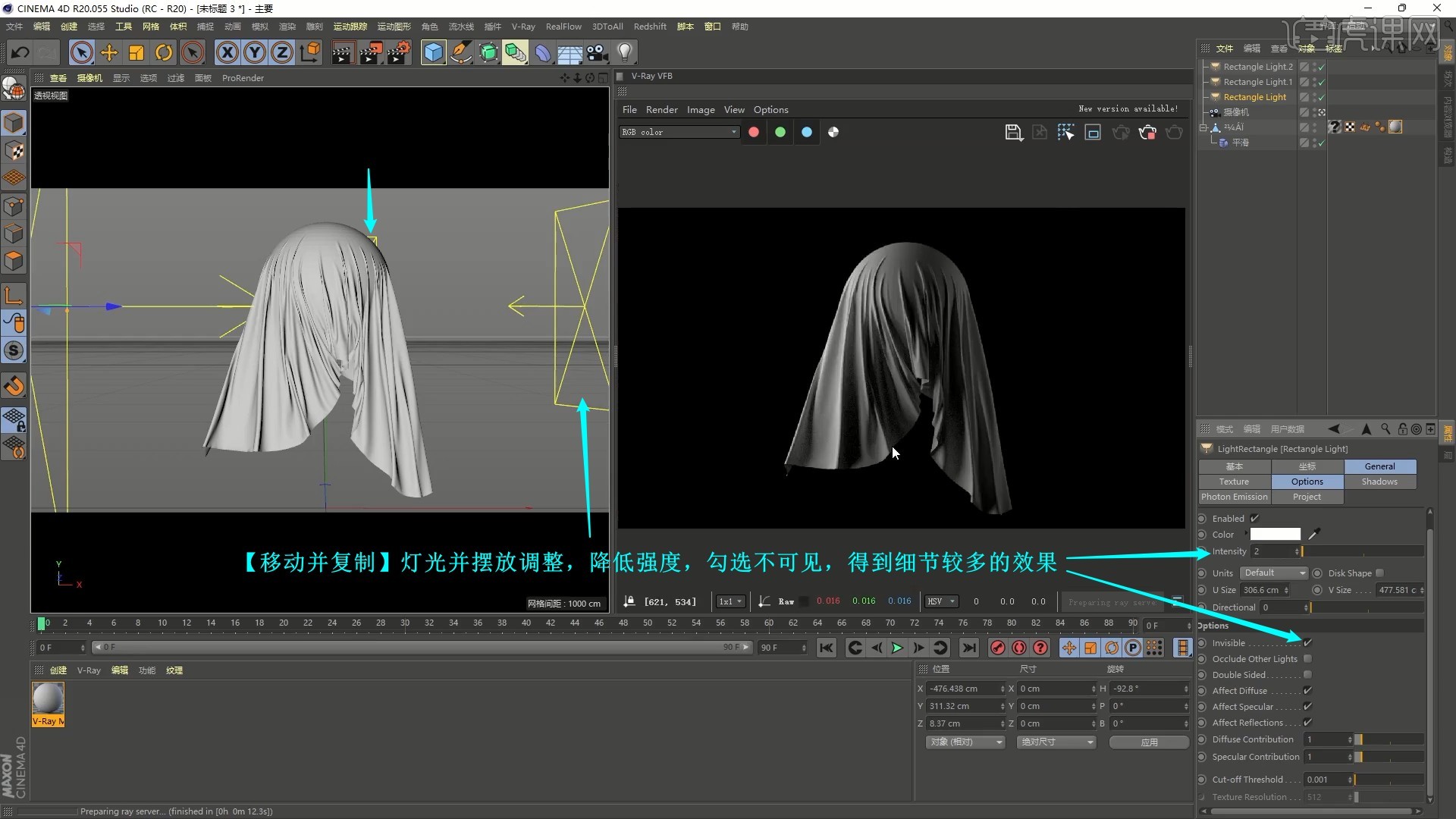Select the Move tool in the top toolbar

coord(108,52)
